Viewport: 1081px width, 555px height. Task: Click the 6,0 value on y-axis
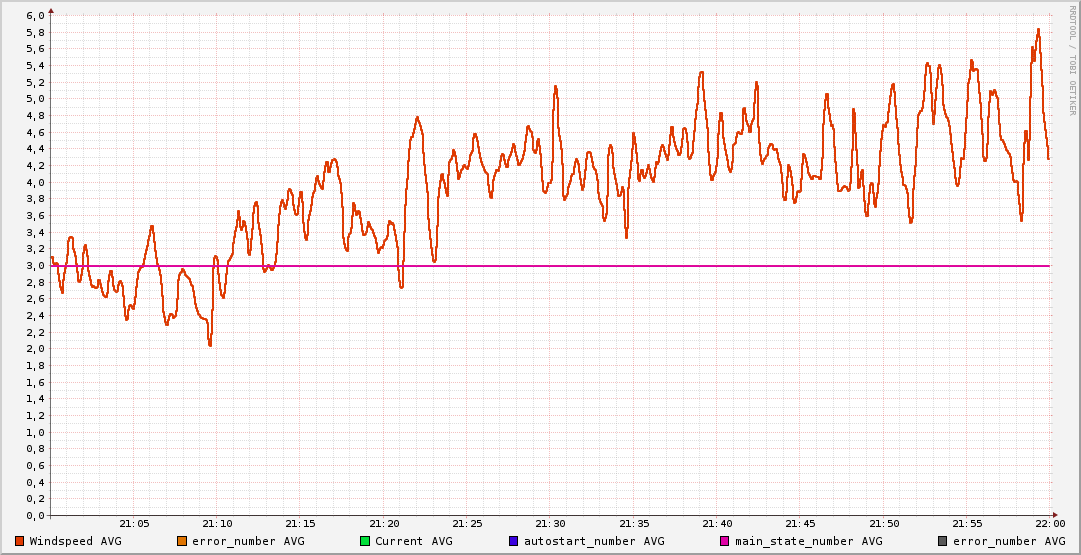point(35,16)
